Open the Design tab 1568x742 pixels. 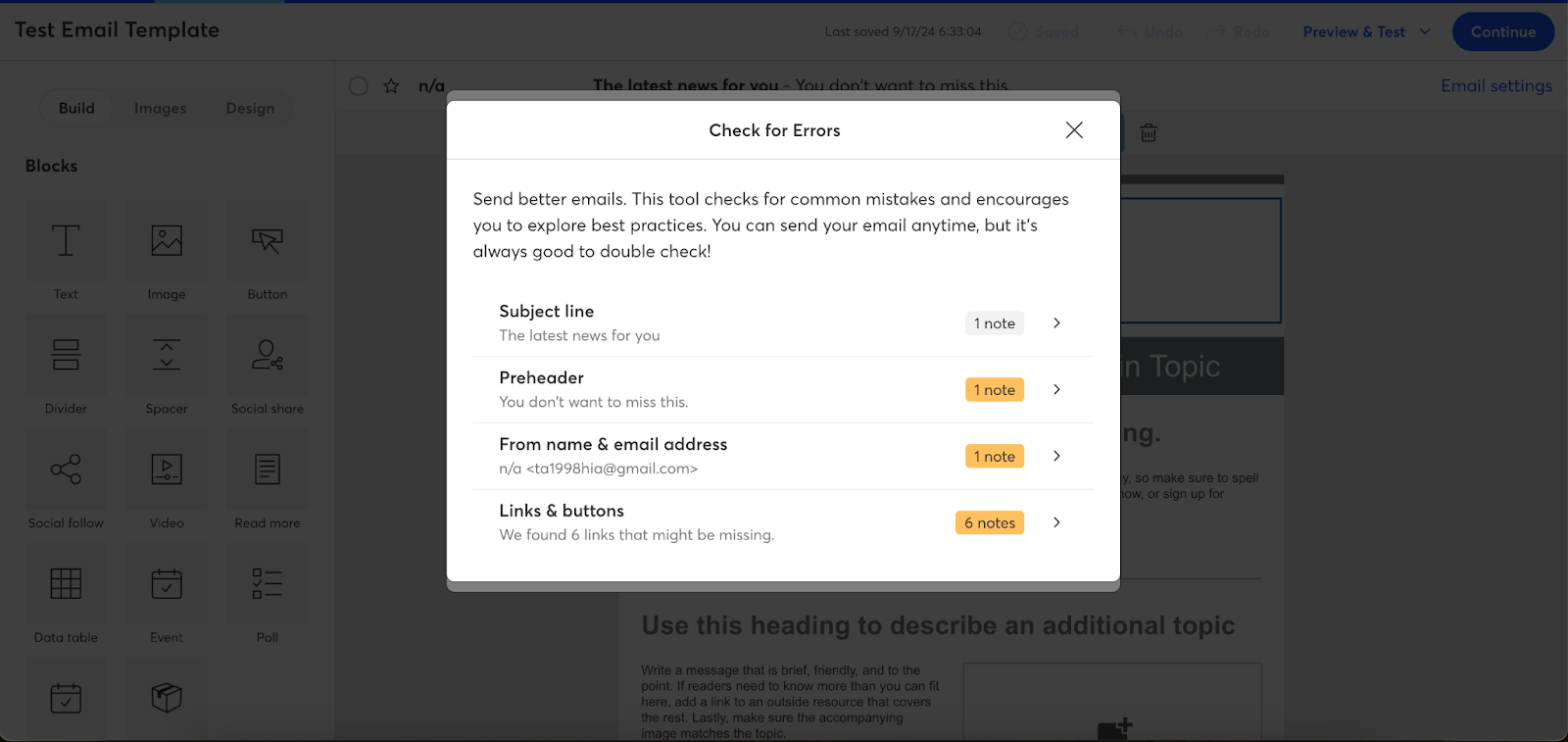pos(249,108)
